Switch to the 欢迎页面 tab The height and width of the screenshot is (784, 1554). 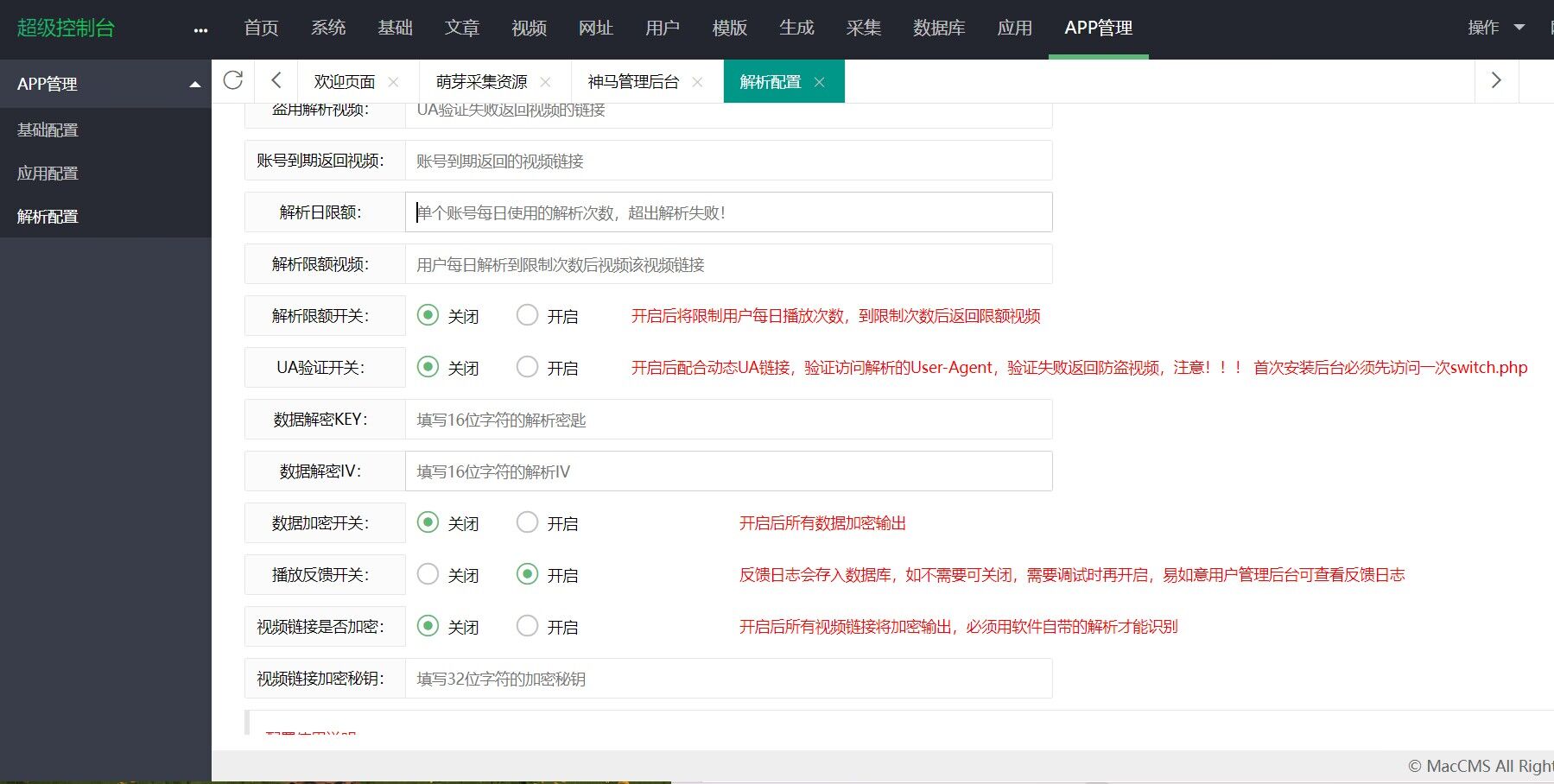point(344,82)
